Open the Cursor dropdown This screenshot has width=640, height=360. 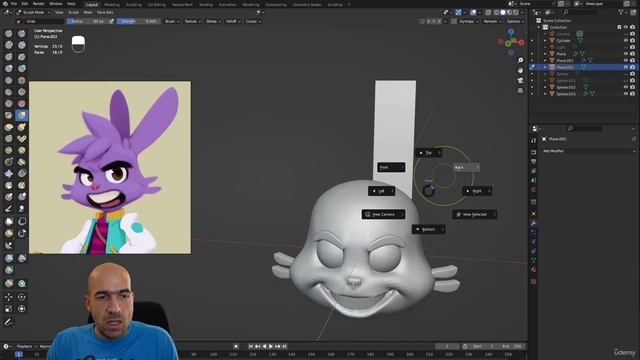click(253, 21)
